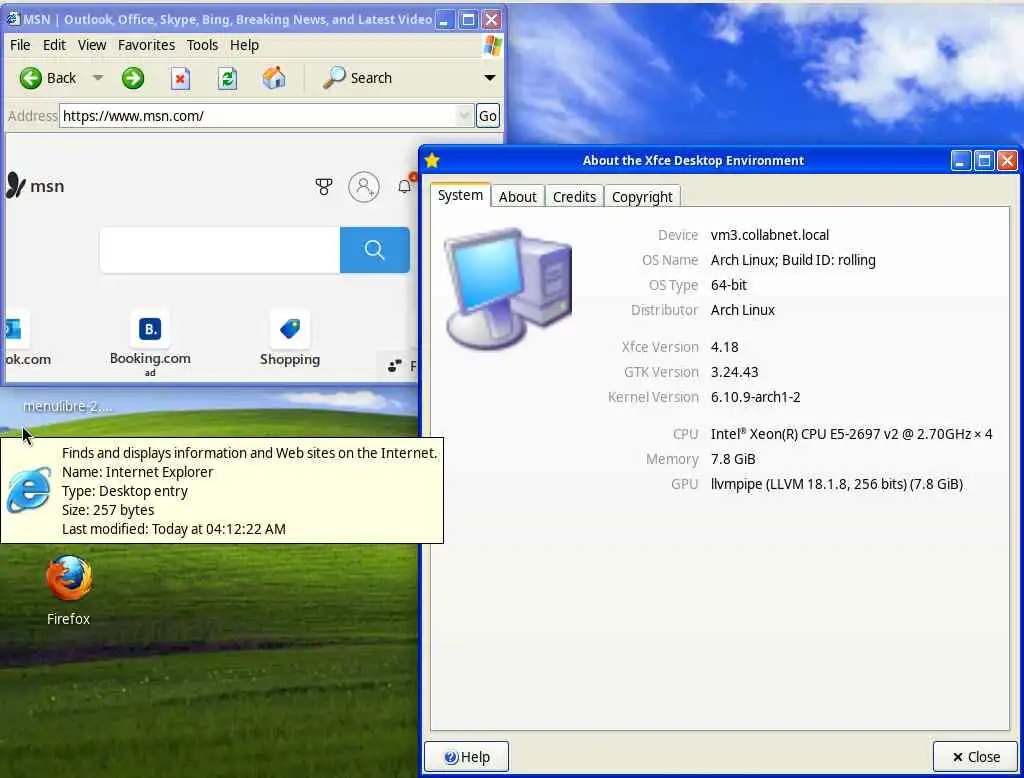The width and height of the screenshot is (1024, 778).
Task: Click the Close button in Xfce dialog
Action: (x=976, y=756)
